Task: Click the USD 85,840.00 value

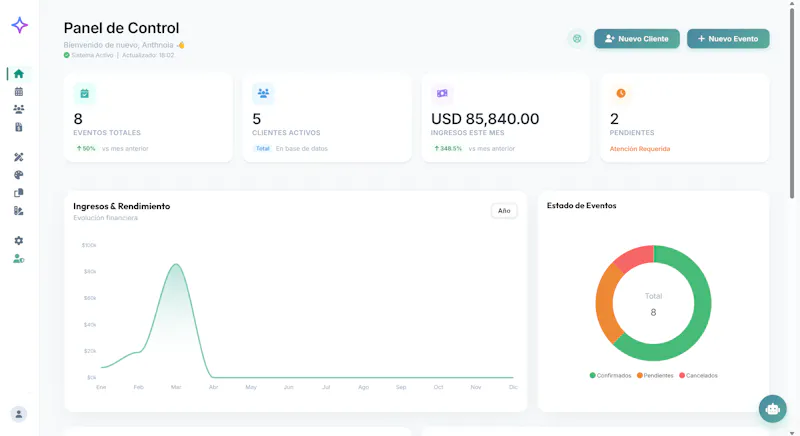Action: coord(485,119)
